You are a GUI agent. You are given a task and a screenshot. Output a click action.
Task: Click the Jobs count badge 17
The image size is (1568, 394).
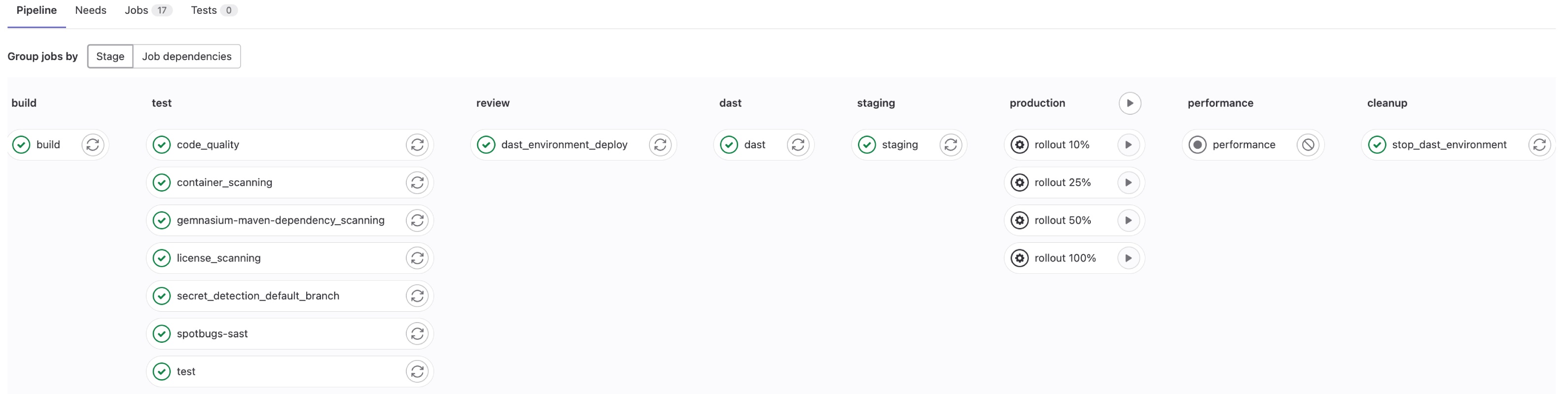click(x=162, y=10)
